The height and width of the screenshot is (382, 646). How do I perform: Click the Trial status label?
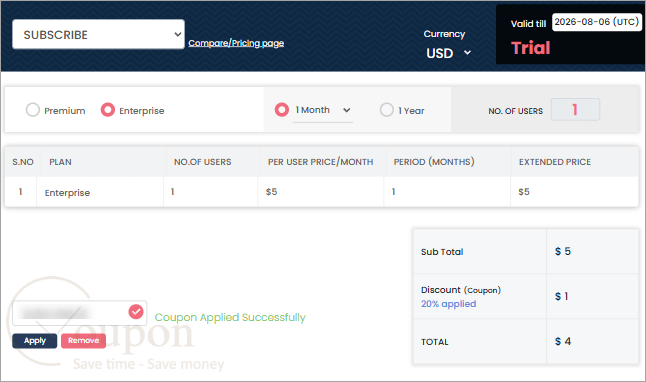coord(531,48)
